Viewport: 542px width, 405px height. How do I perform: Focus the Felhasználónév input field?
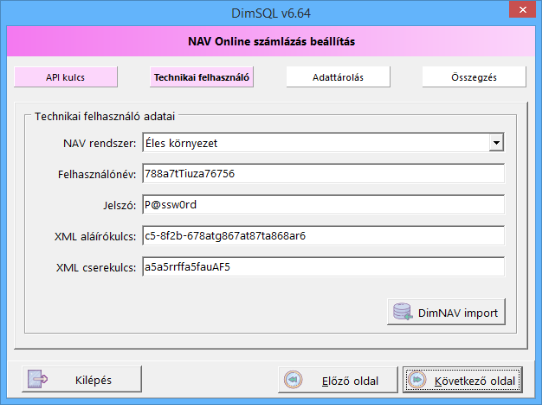(x=323, y=173)
